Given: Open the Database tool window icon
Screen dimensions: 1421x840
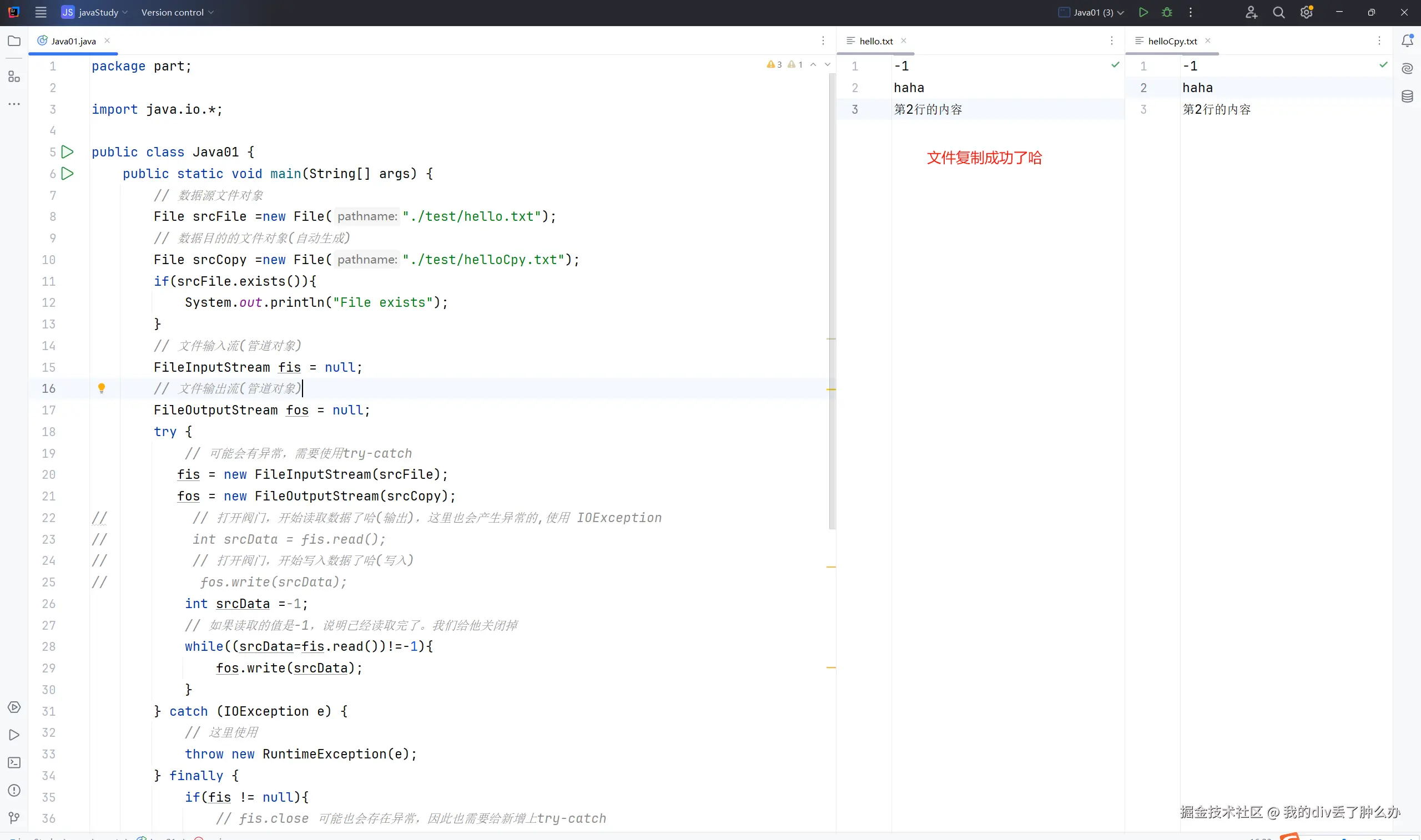Looking at the screenshot, I should coord(1407,96).
